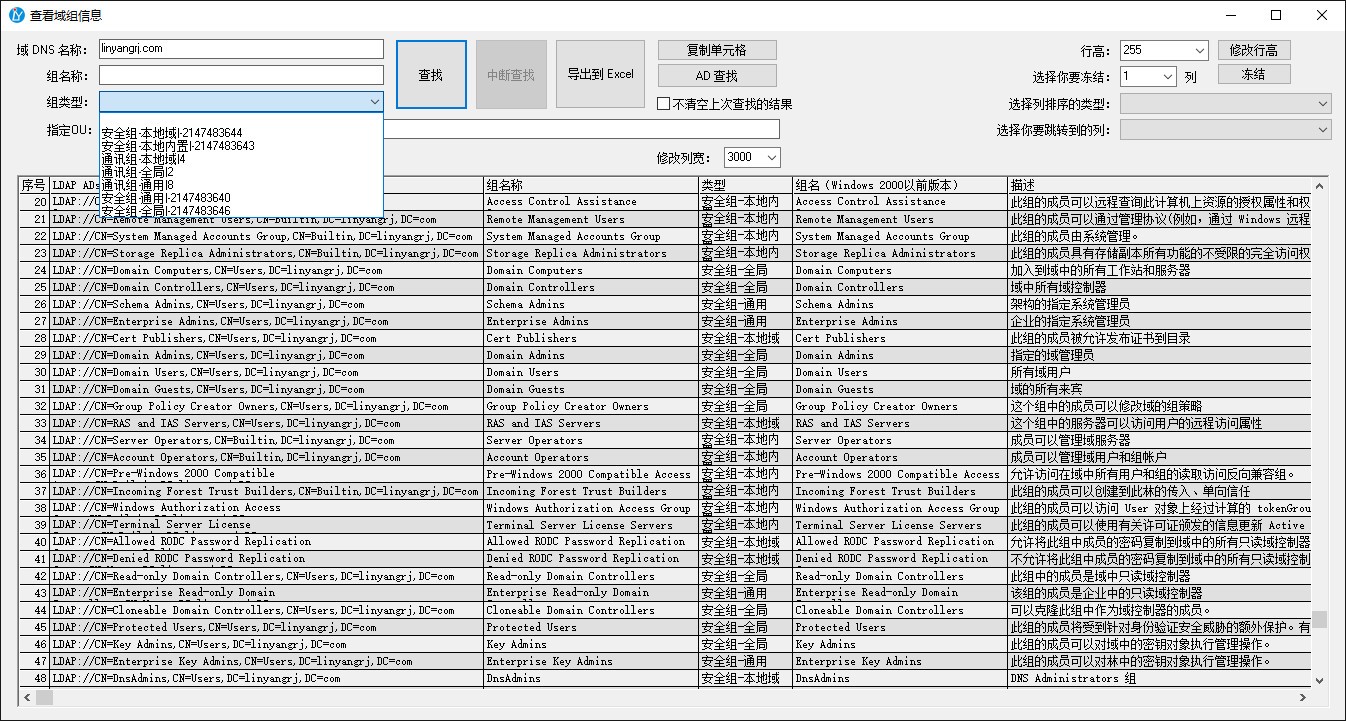Viewport: 1346px width, 721px height.
Task: Click the 序号 column header
Action: point(34,185)
